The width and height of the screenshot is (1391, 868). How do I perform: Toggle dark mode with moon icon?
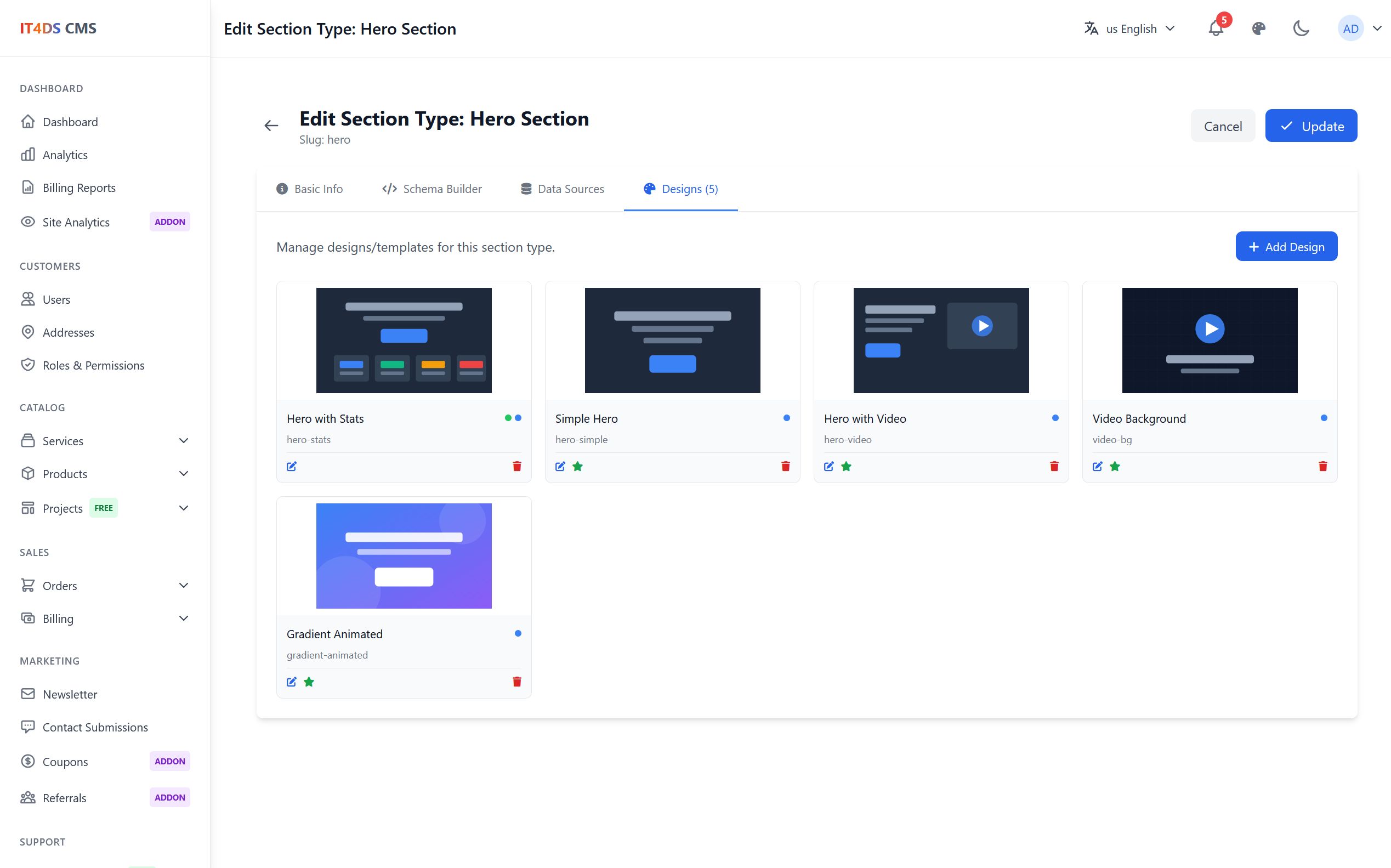coord(1301,29)
